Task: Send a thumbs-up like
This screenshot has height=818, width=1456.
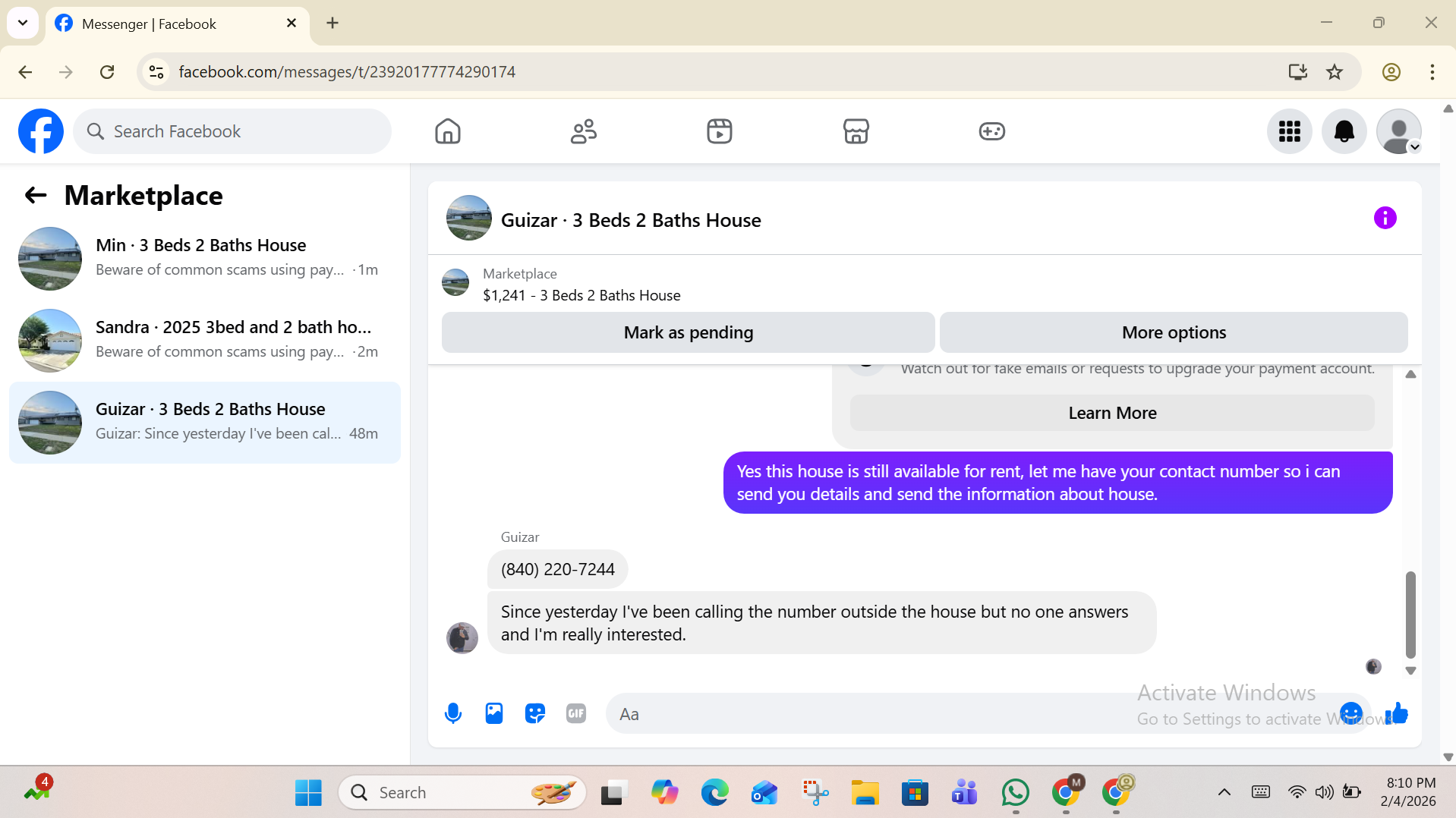Action: 1396,713
